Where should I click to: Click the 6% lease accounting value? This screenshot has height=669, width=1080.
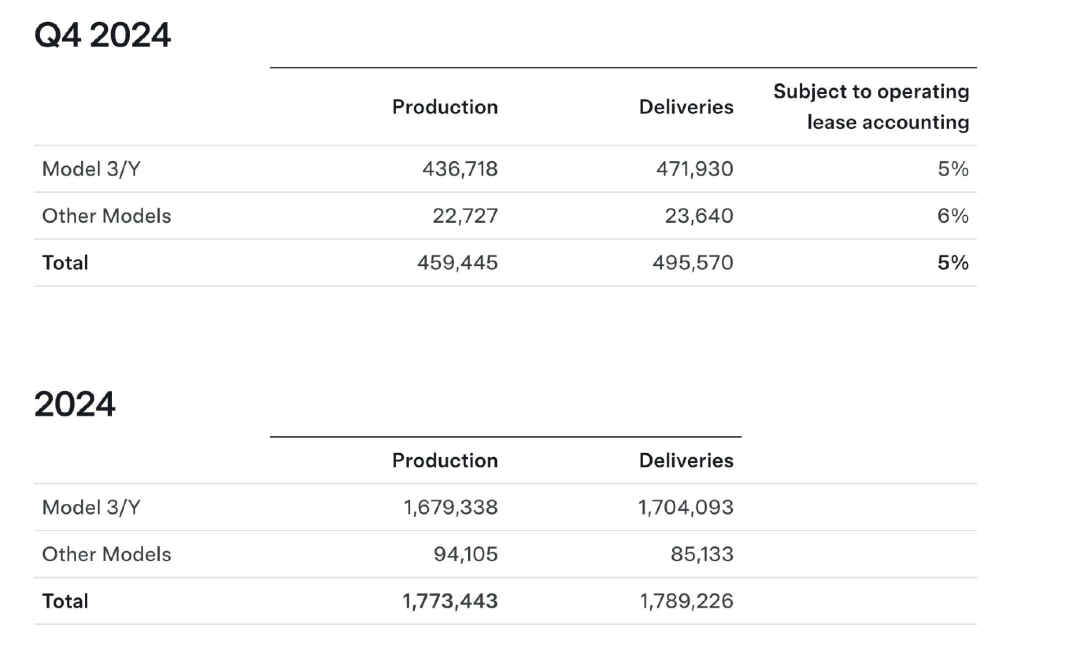953,216
